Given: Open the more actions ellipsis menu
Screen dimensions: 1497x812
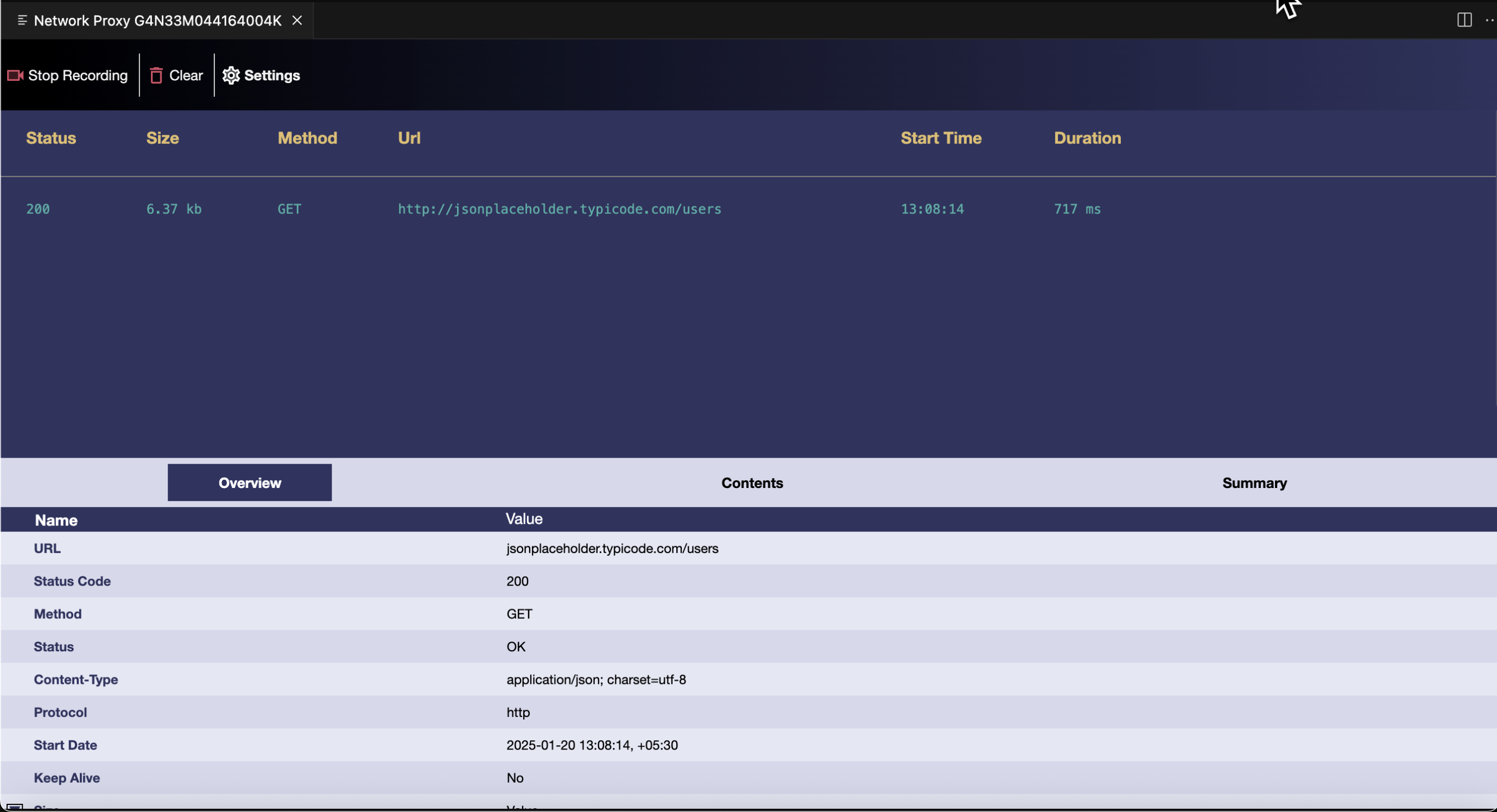Looking at the screenshot, I should coord(1489,20).
